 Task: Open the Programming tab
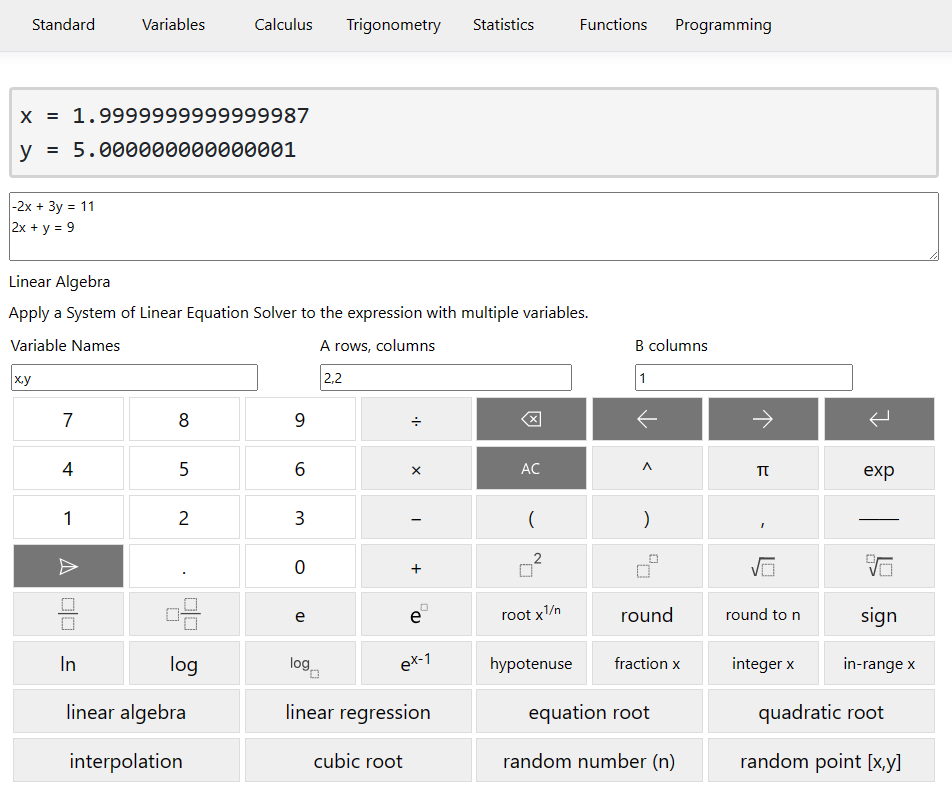723,25
